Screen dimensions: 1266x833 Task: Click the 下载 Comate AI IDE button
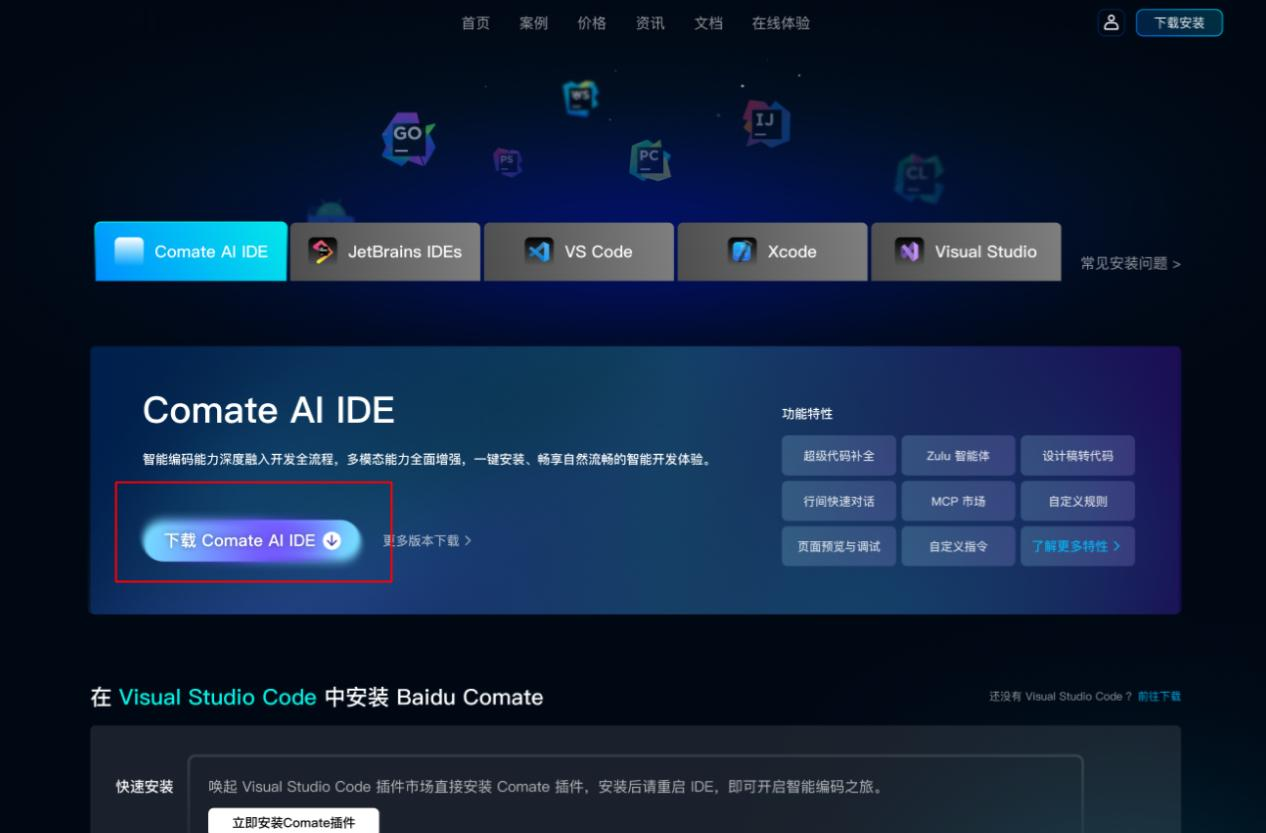point(252,540)
